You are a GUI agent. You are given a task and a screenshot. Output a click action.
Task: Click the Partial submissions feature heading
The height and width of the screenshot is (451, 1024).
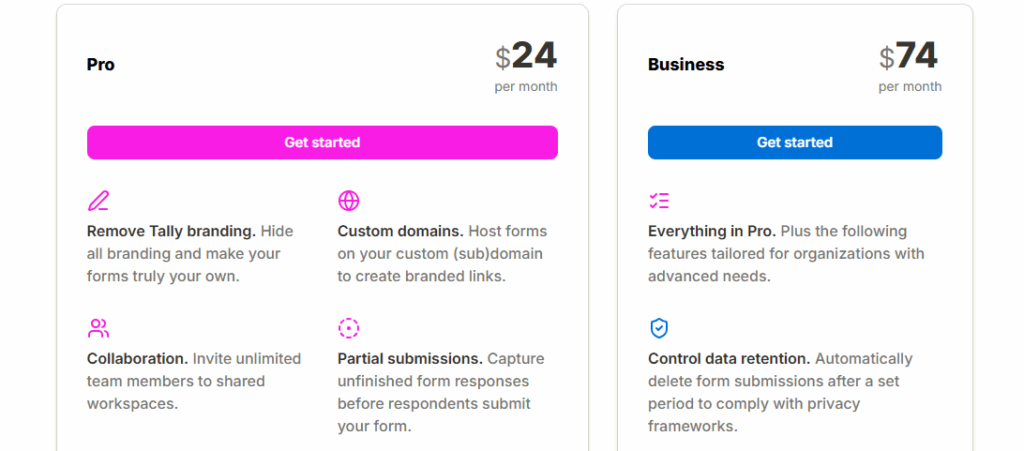coord(410,358)
